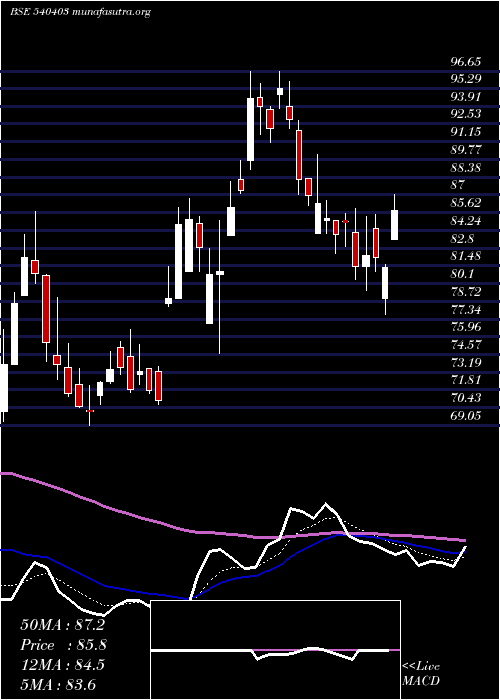Select the 71.81 price axis label

click(x=466, y=380)
